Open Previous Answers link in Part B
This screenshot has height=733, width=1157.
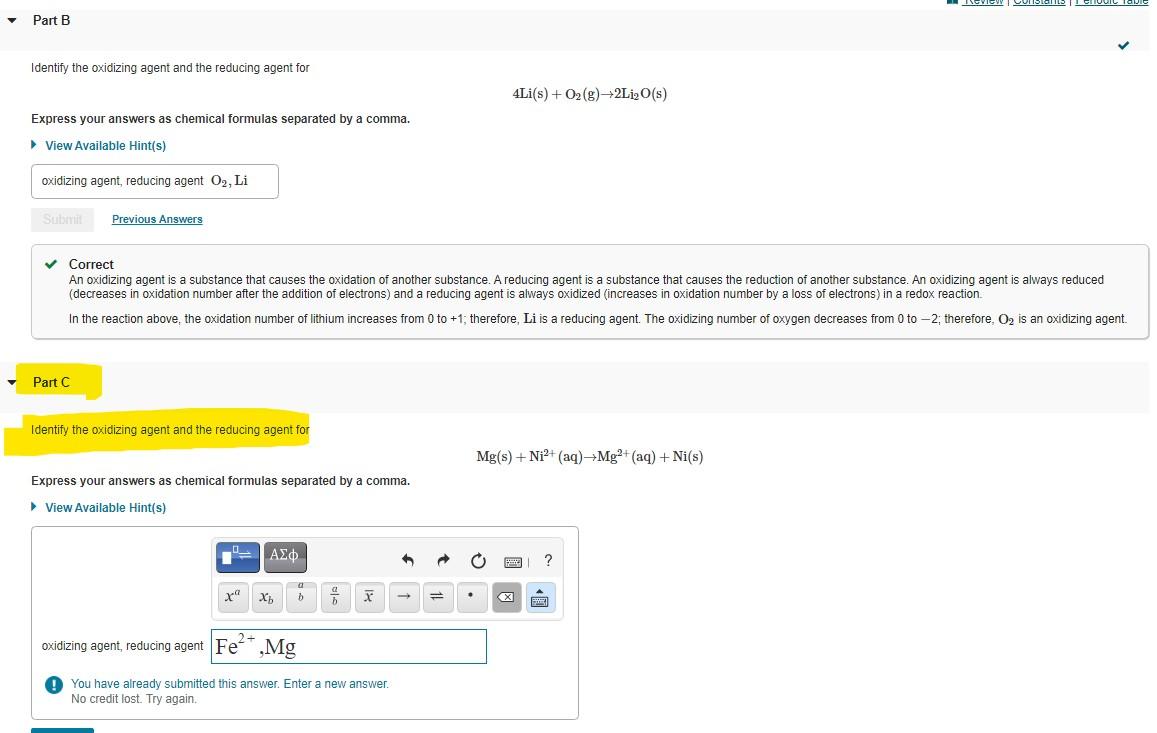coord(157,219)
